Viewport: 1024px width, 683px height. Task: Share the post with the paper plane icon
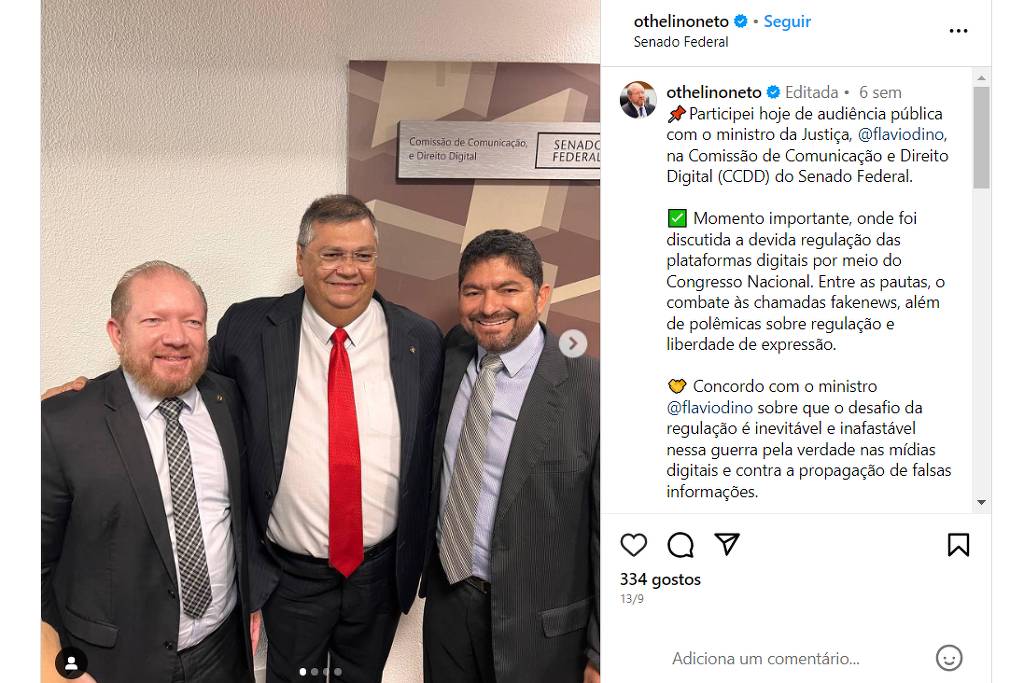726,544
